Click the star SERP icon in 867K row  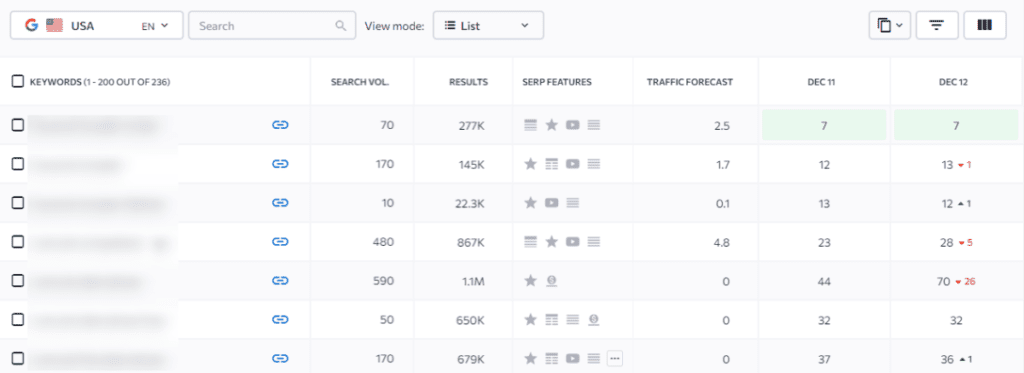point(552,242)
